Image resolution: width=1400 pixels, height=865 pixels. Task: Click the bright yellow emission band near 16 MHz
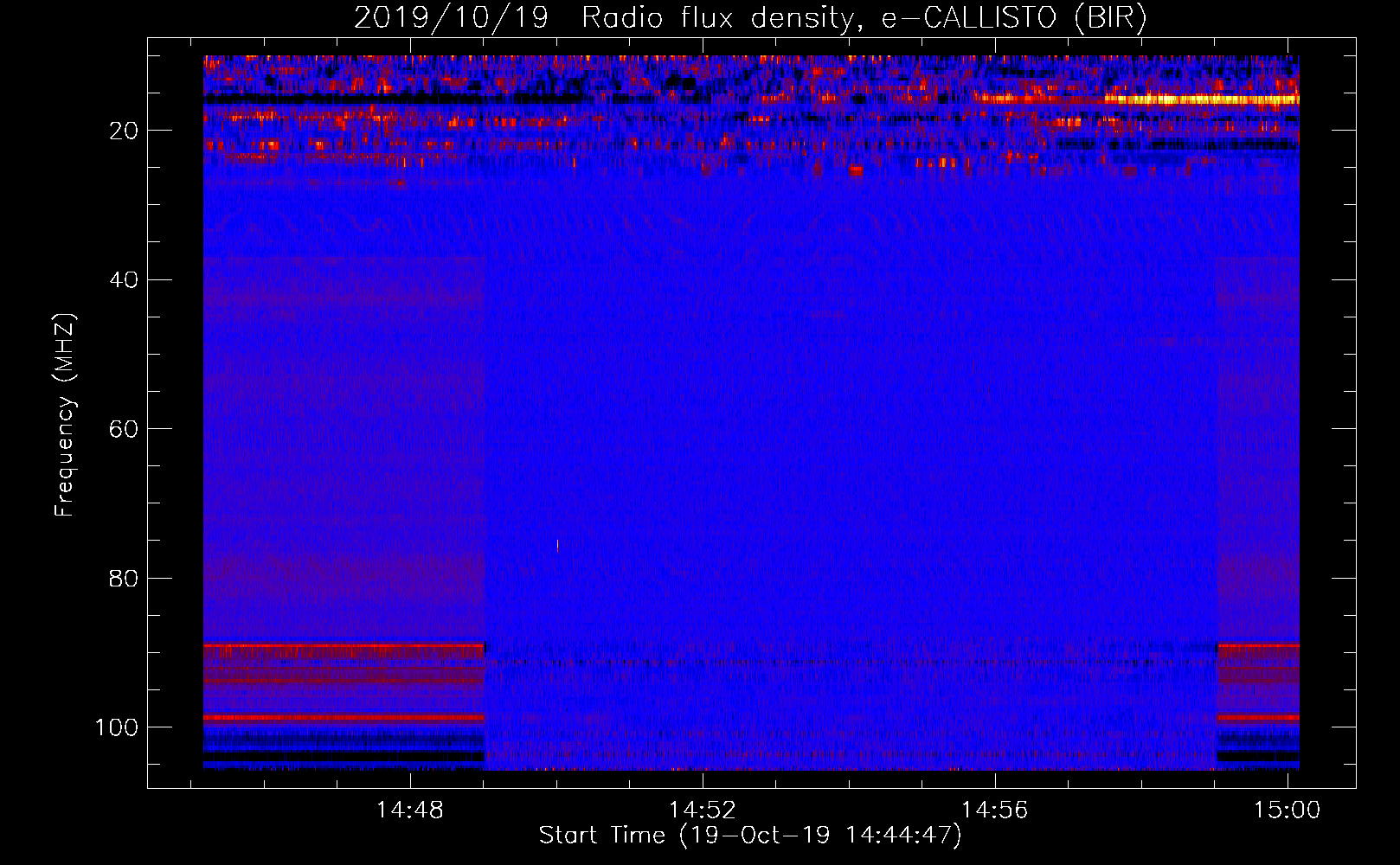pos(1203,99)
